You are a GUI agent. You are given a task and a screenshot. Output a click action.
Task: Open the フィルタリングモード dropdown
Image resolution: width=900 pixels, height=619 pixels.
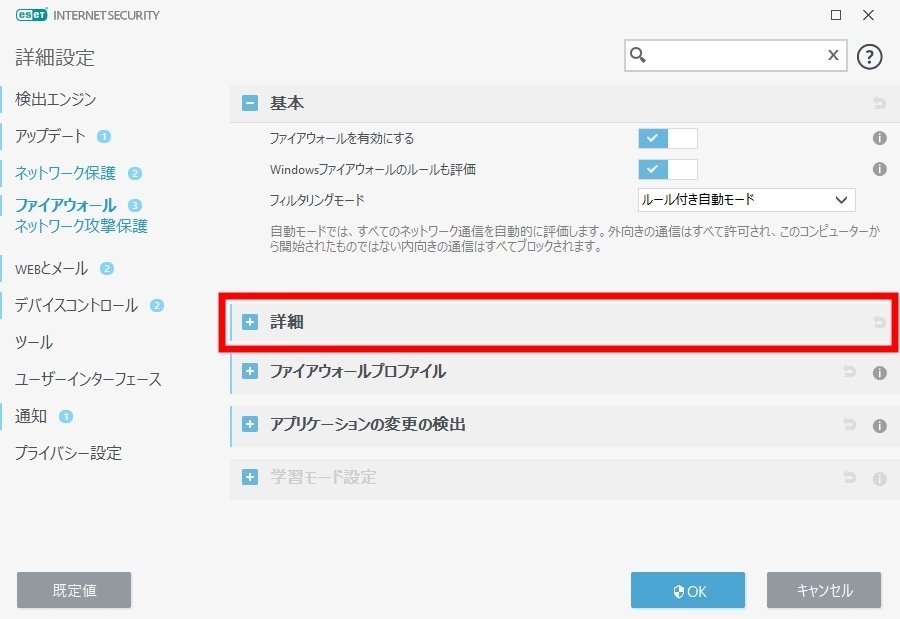click(746, 200)
